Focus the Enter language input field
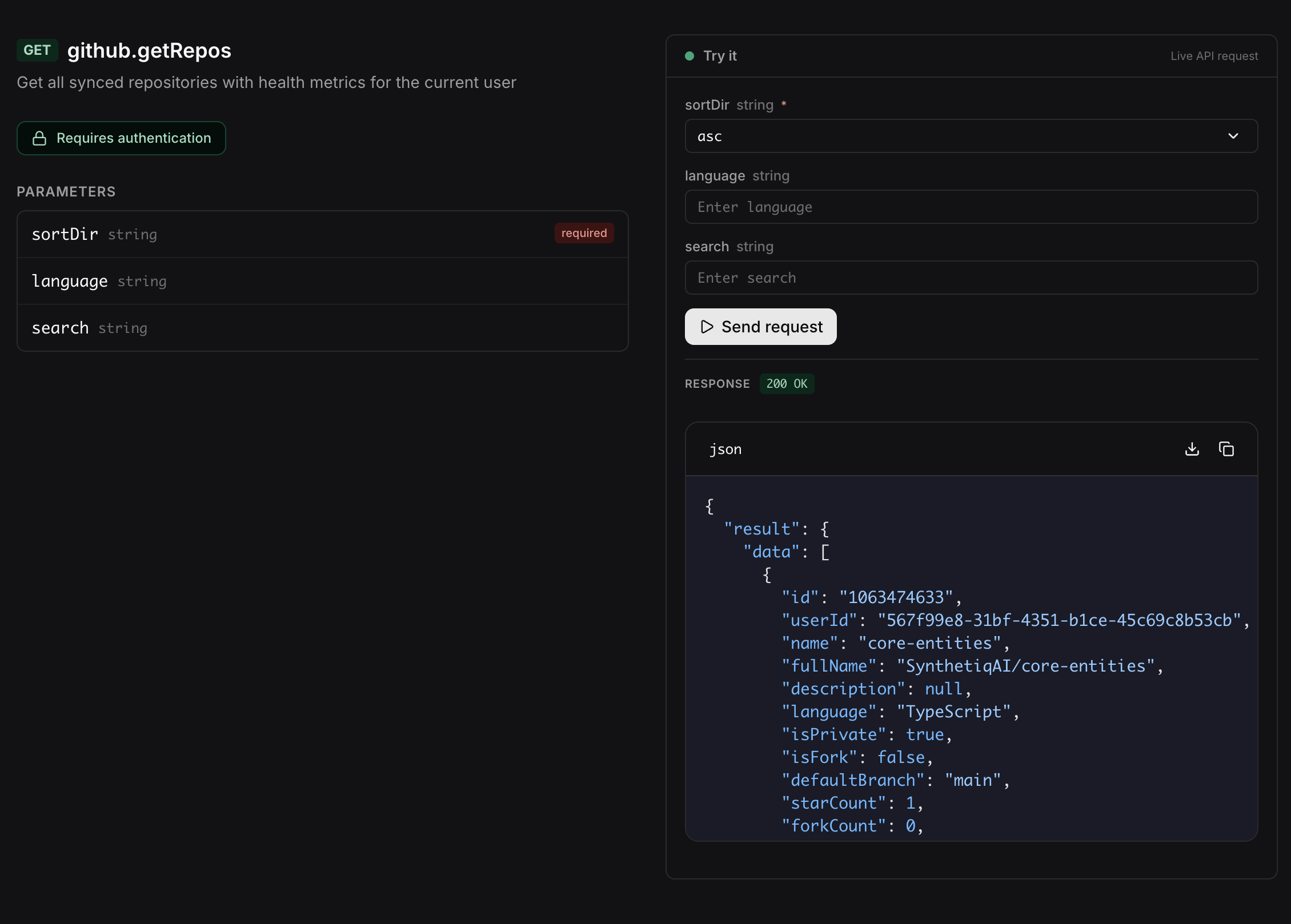The image size is (1291, 924). tap(971, 207)
